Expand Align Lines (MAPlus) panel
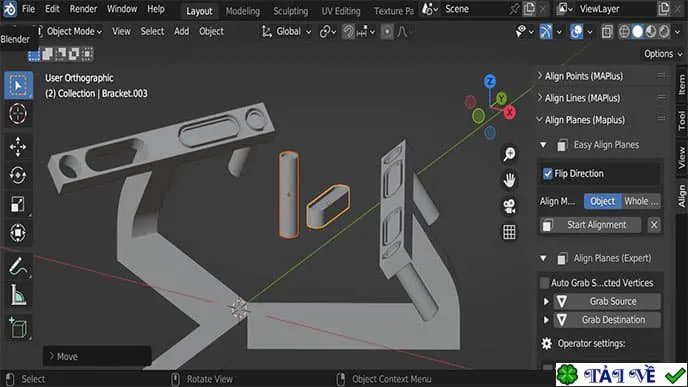 [x=582, y=98]
